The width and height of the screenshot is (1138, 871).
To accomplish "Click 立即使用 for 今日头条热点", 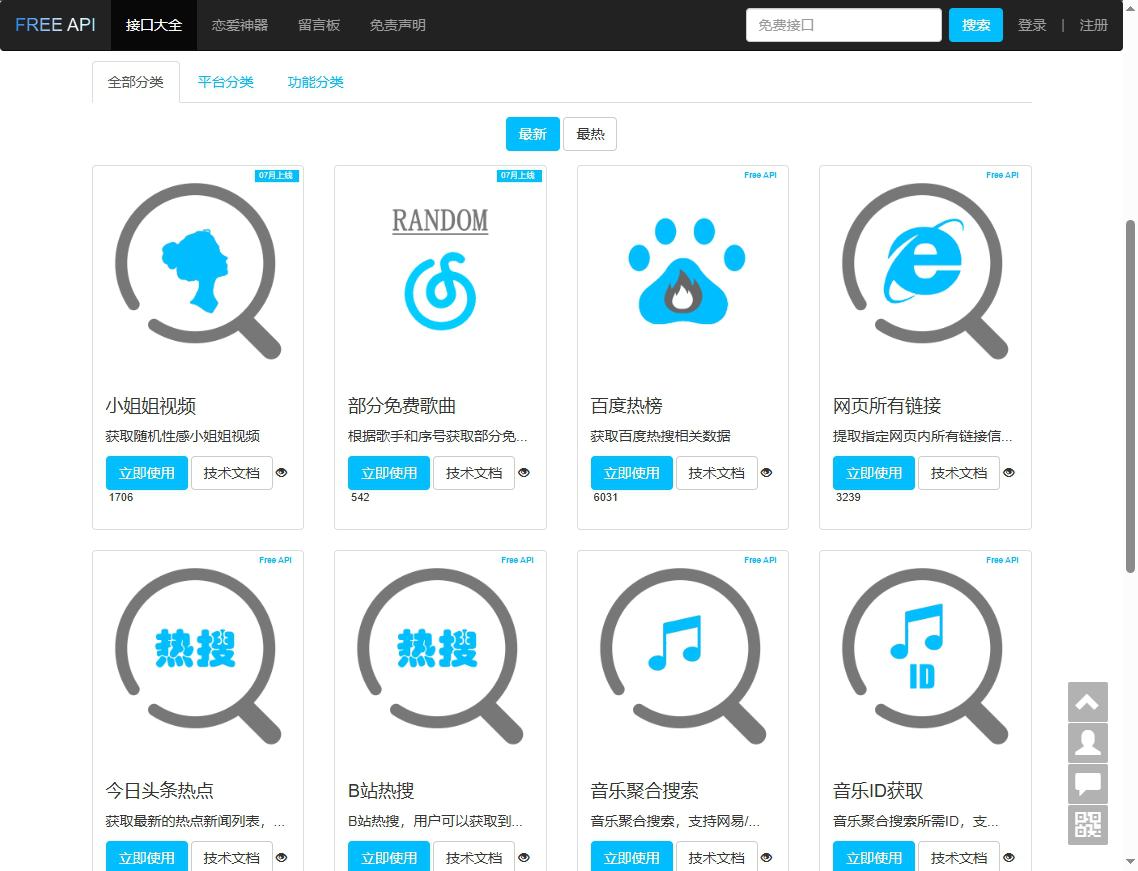I will click(147, 856).
